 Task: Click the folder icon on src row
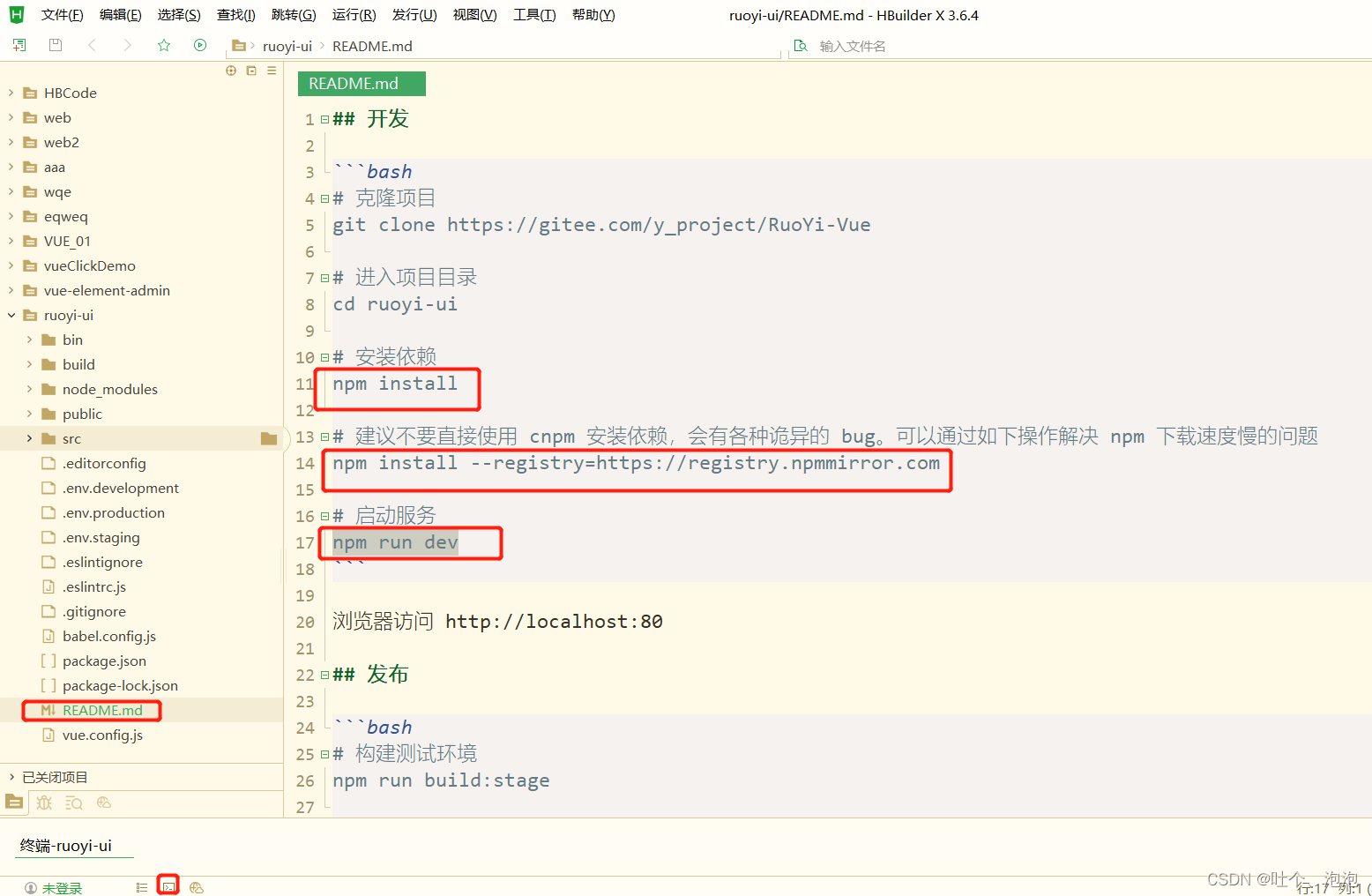point(269,438)
